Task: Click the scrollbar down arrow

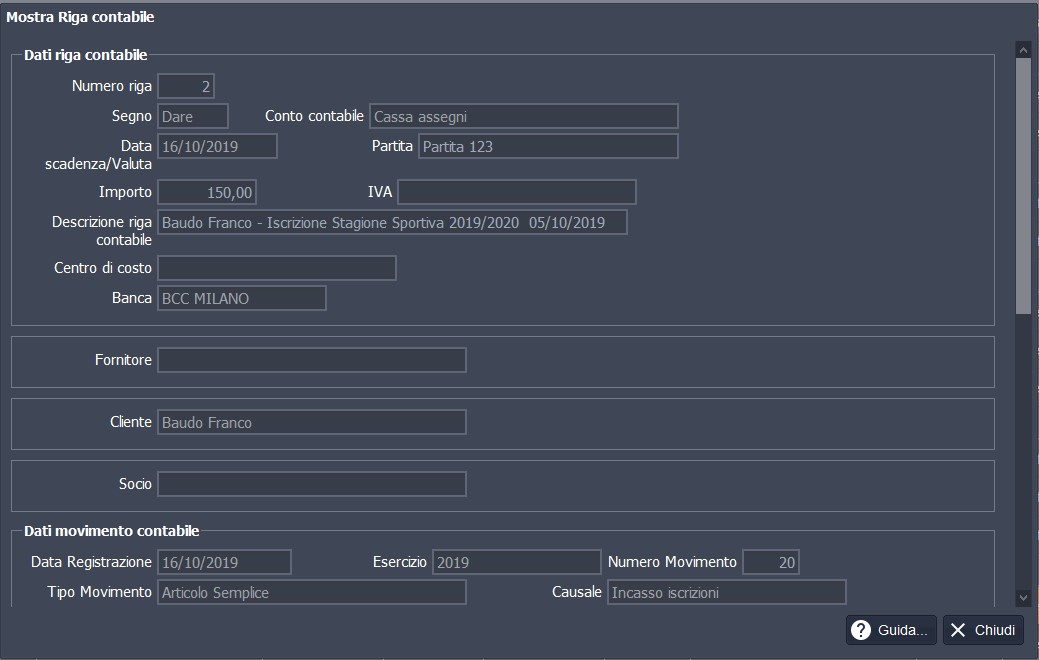Action: [x=1023, y=597]
